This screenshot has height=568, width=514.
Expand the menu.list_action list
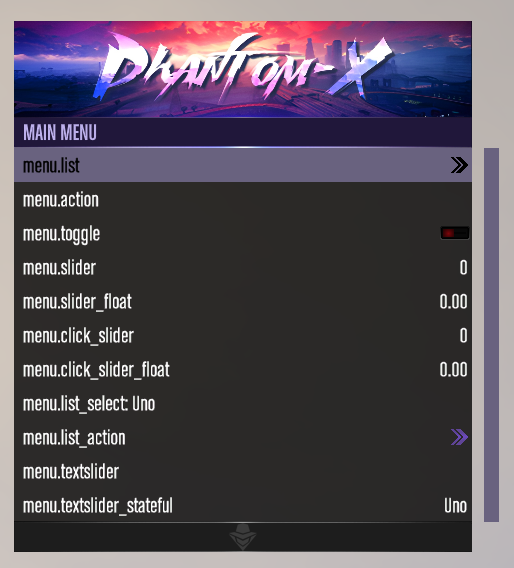pos(243,437)
